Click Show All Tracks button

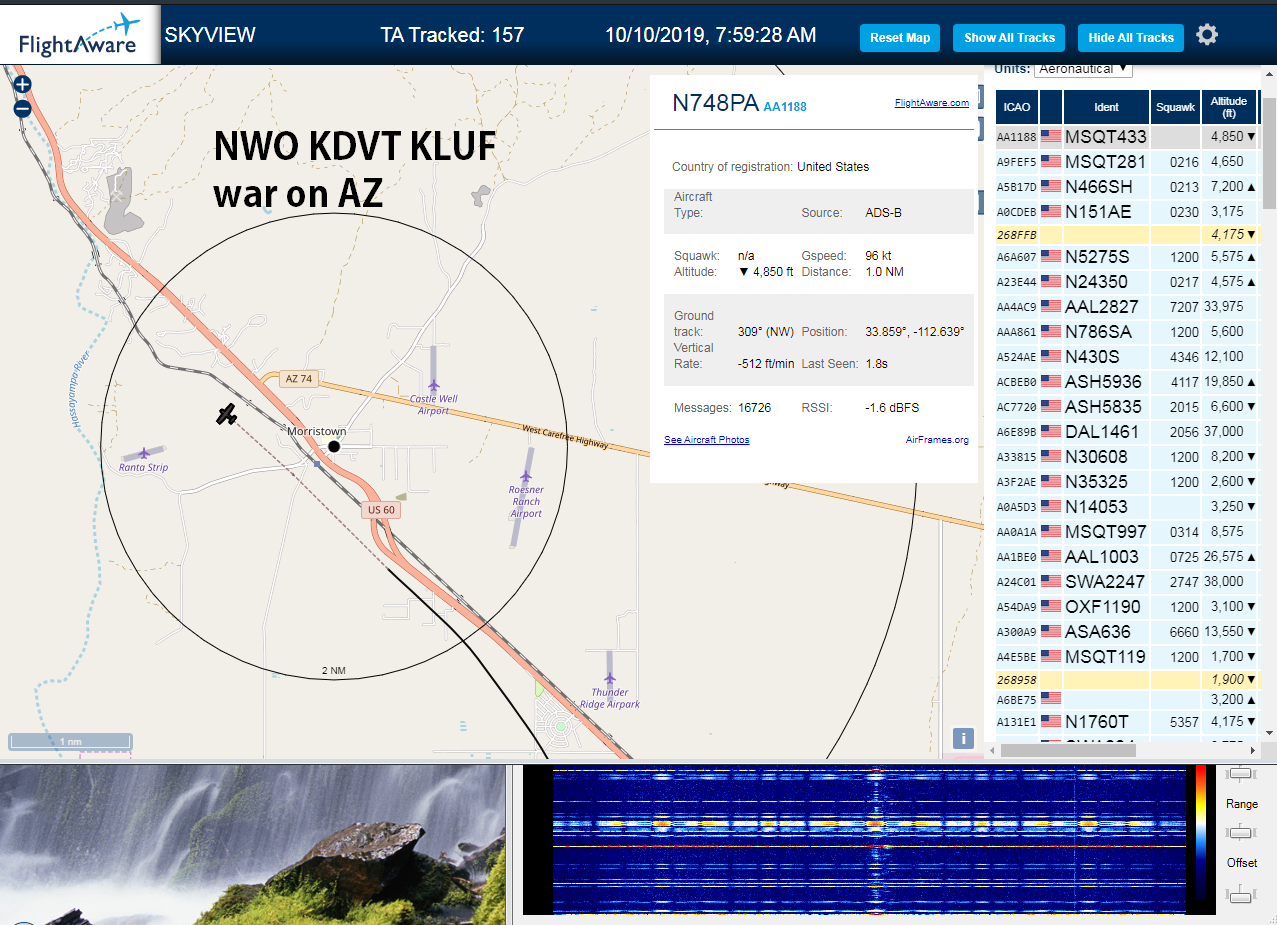1009,38
